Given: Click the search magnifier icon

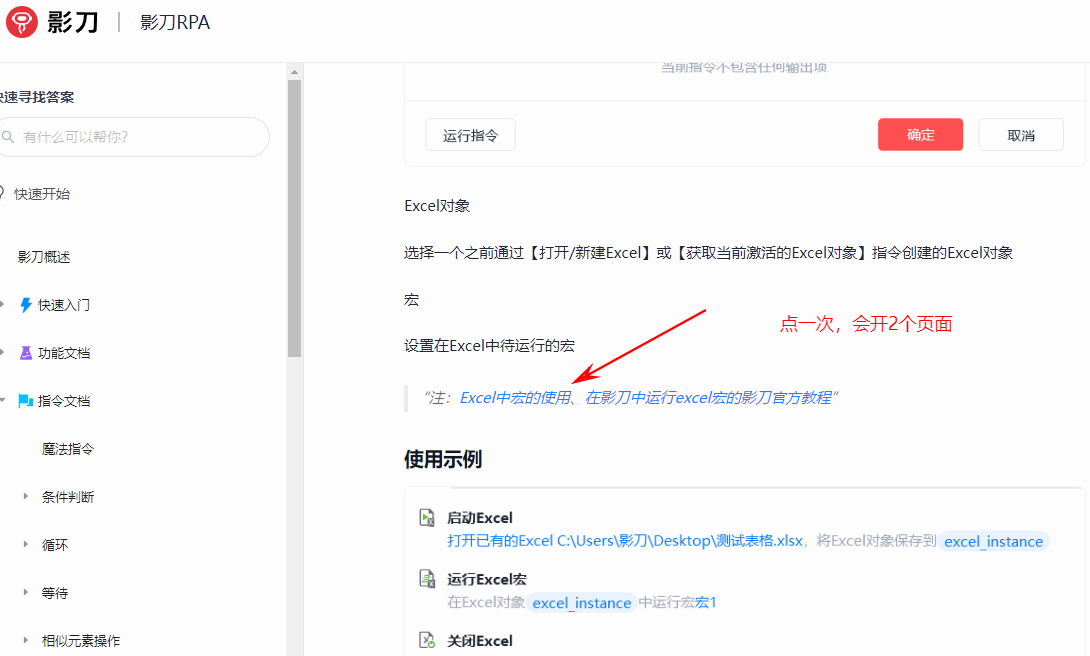Looking at the screenshot, I should point(8,137).
